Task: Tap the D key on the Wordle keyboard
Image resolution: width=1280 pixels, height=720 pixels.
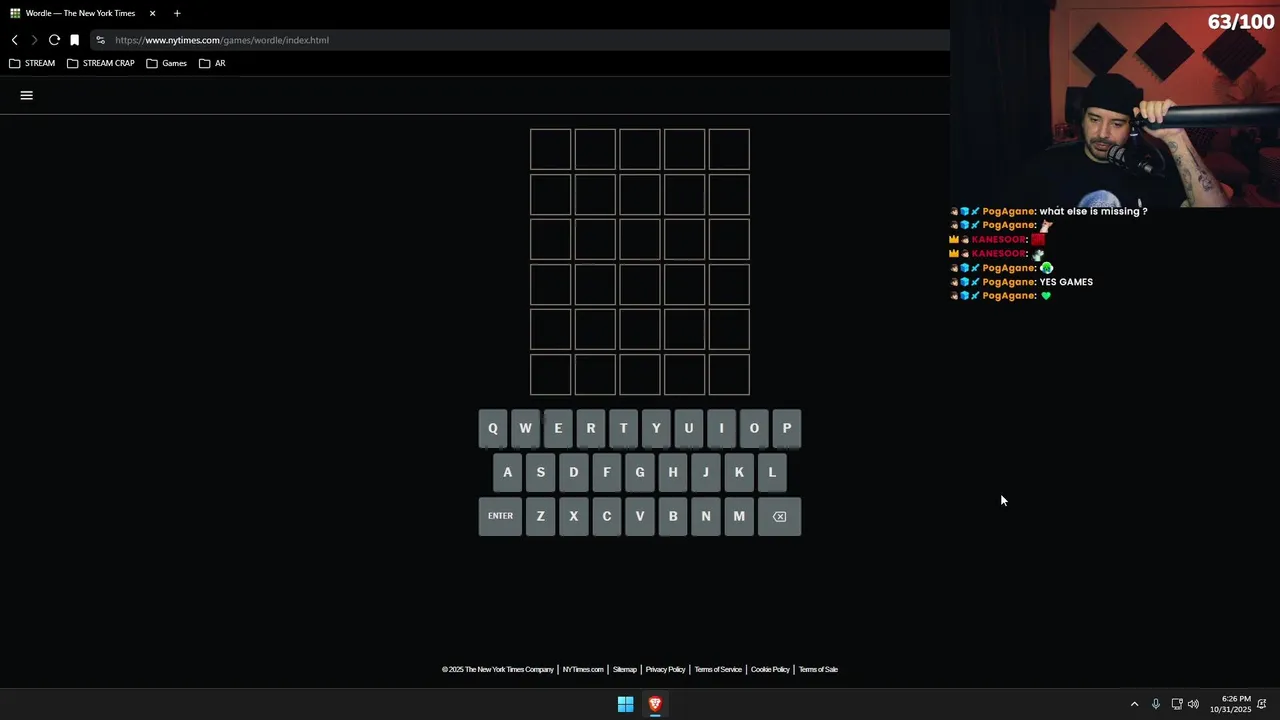Action: click(574, 472)
